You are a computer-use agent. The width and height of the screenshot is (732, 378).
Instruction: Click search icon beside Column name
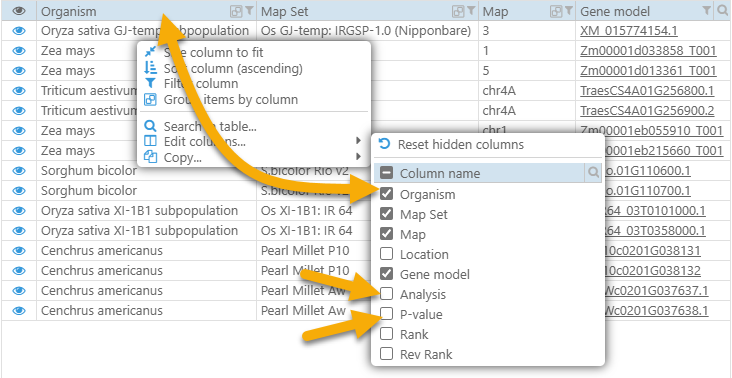[593, 173]
